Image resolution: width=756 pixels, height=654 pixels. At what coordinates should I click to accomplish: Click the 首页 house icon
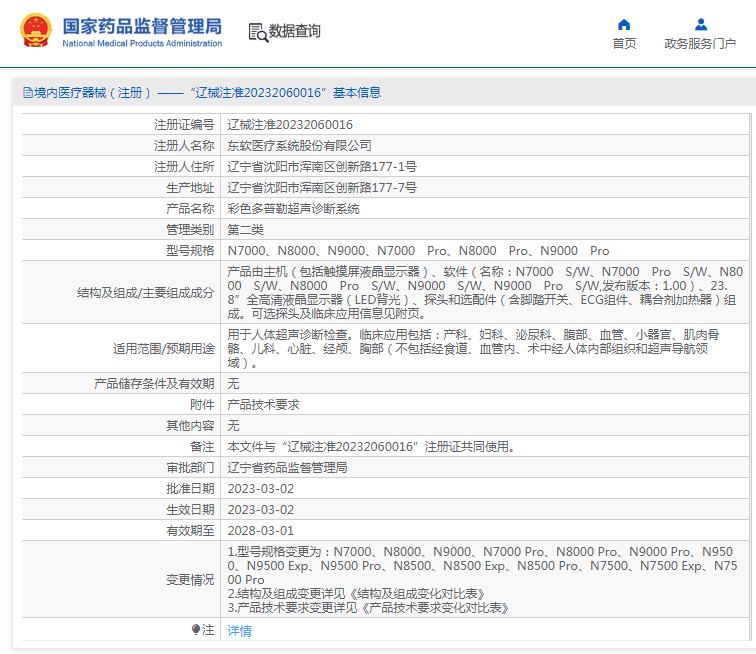624,24
